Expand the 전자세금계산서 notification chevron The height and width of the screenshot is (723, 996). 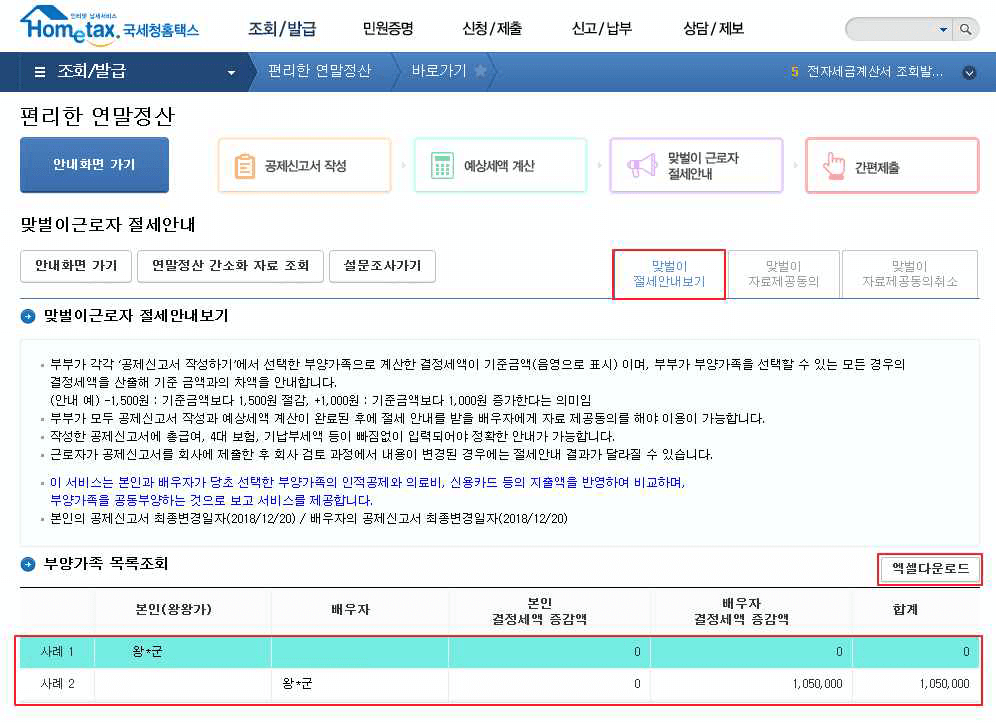click(x=967, y=72)
